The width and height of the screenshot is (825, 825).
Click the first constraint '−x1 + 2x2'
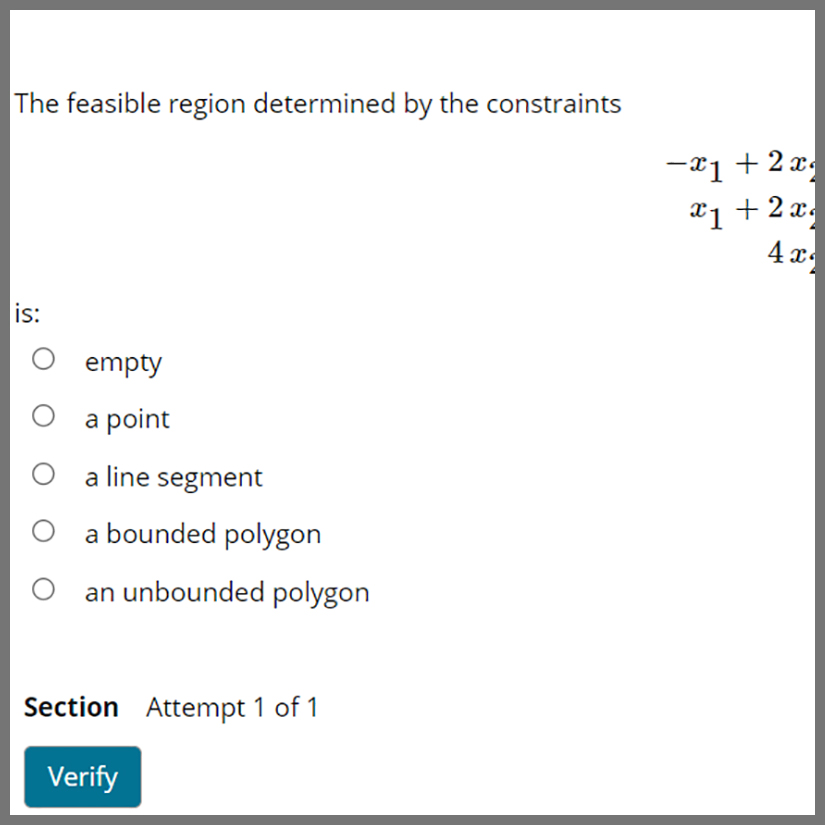pyautogui.click(x=740, y=165)
